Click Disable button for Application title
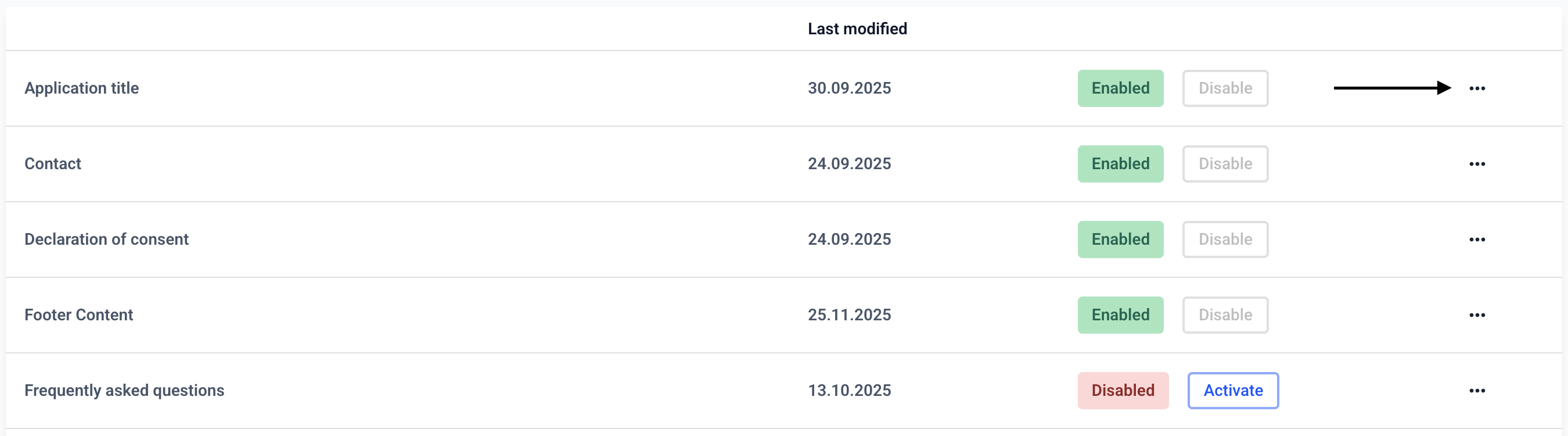 pyautogui.click(x=1225, y=88)
